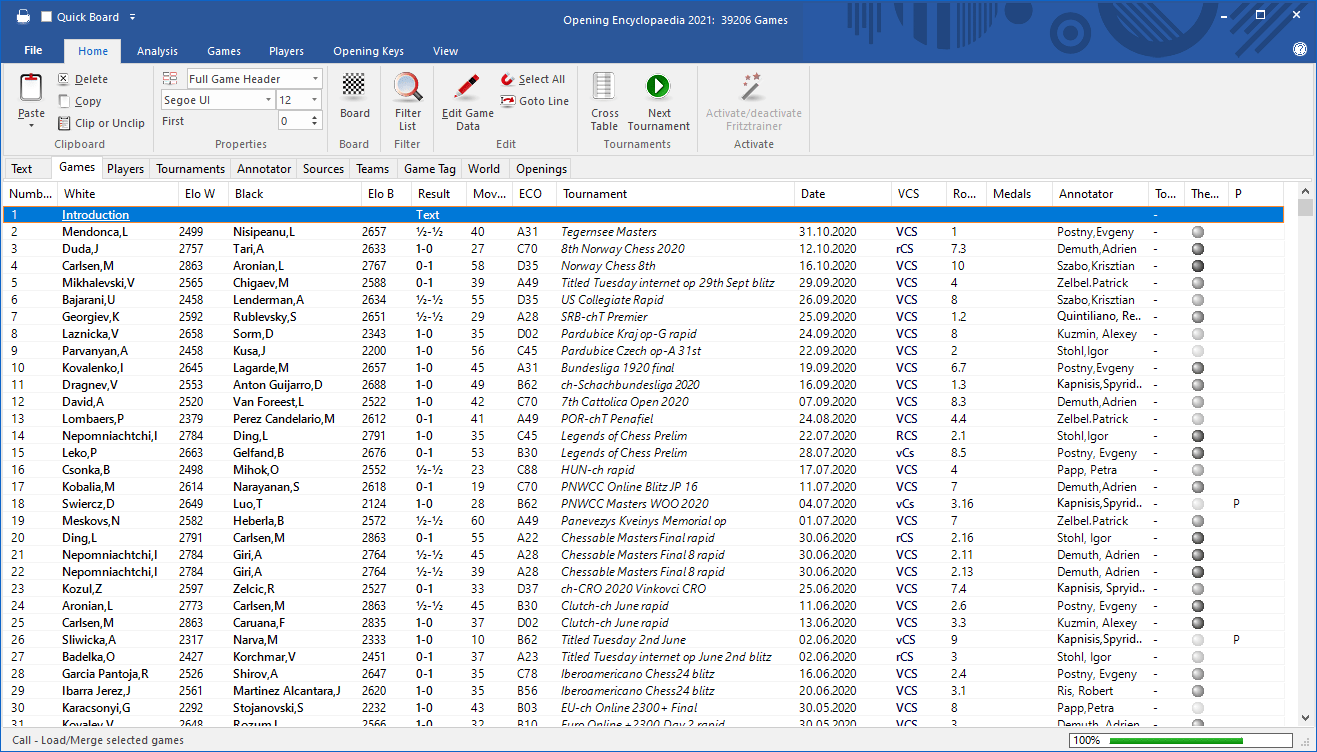Click inside the First number field
The width and height of the screenshot is (1317, 752).
(294, 121)
